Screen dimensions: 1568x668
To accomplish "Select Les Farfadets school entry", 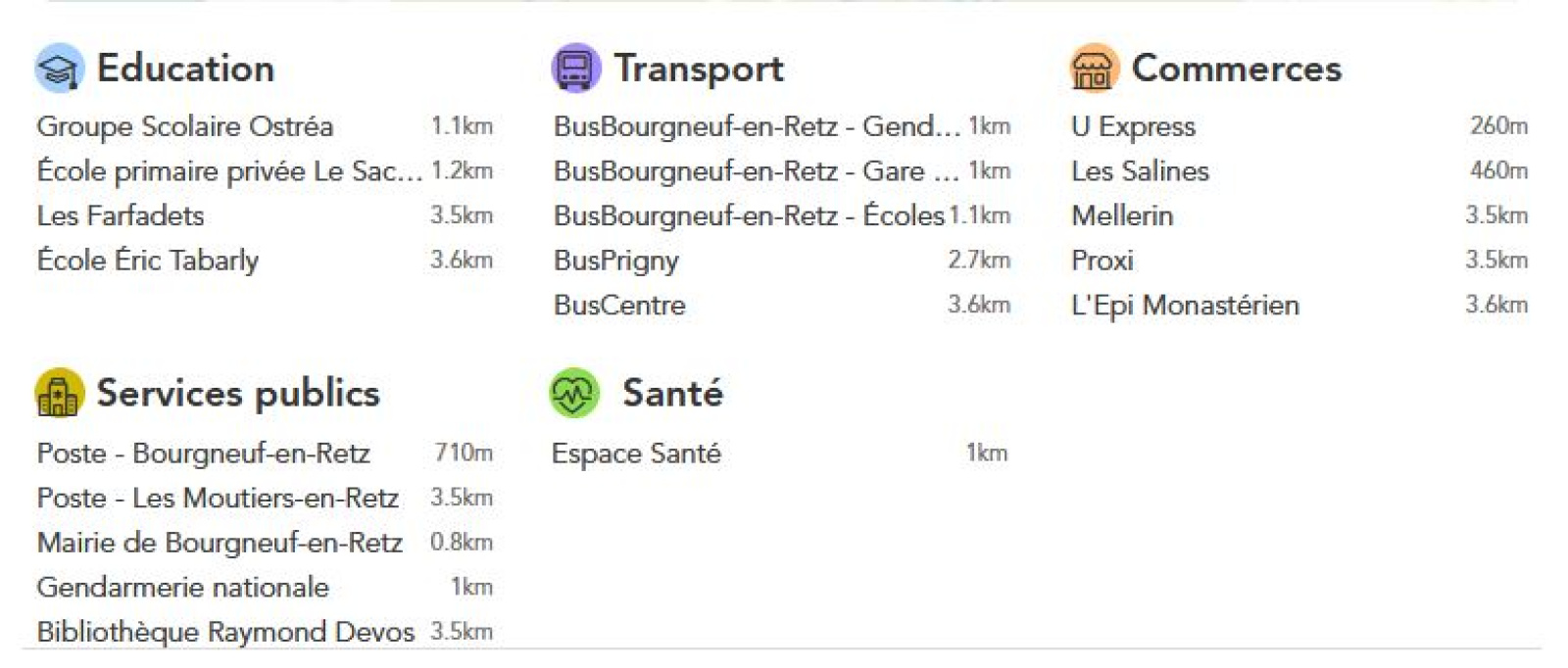I will click(121, 215).
